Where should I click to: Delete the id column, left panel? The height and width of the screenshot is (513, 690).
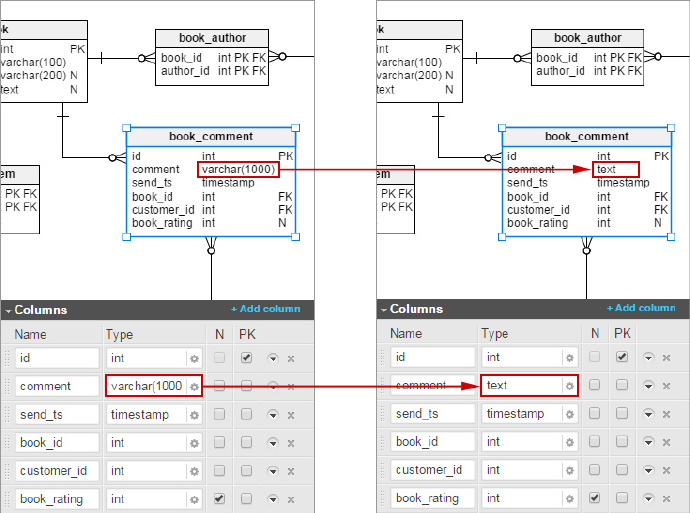(291, 359)
